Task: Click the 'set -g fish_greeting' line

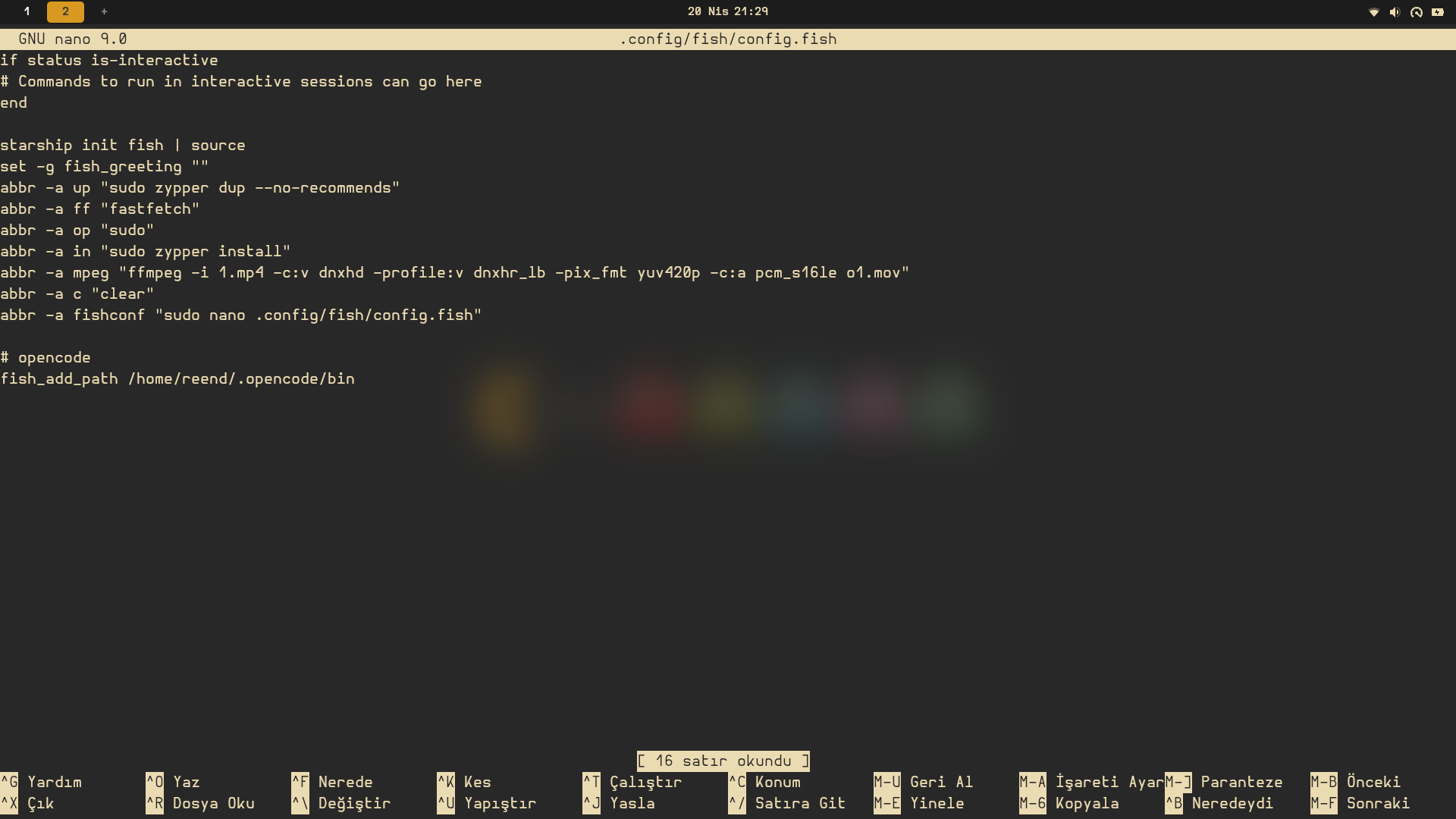Action: (x=105, y=166)
